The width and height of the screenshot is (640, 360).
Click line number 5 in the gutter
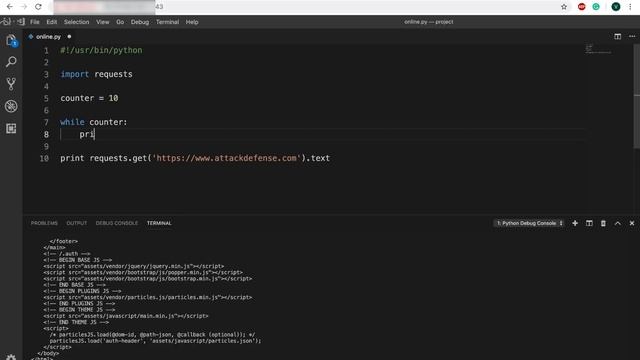(46, 98)
